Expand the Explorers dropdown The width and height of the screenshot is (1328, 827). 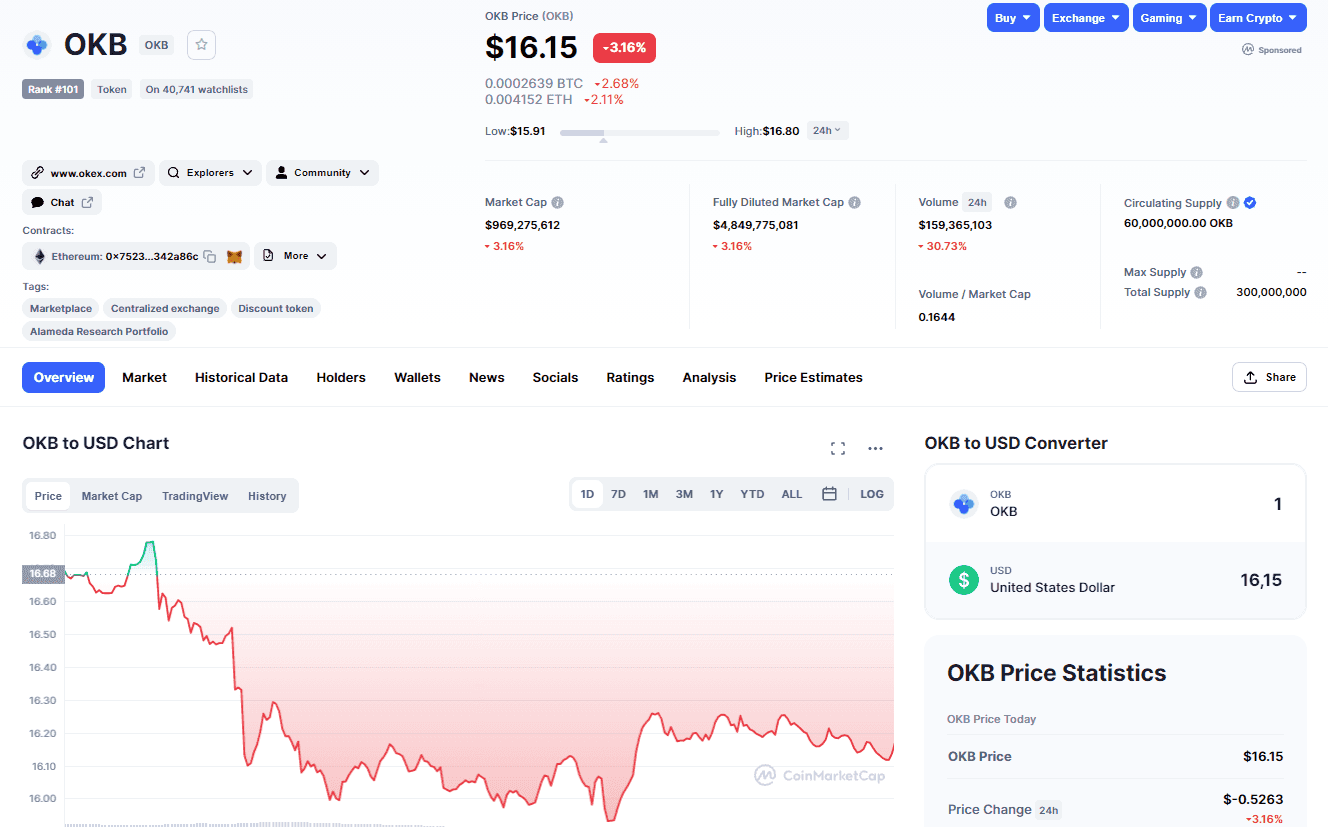tap(210, 173)
